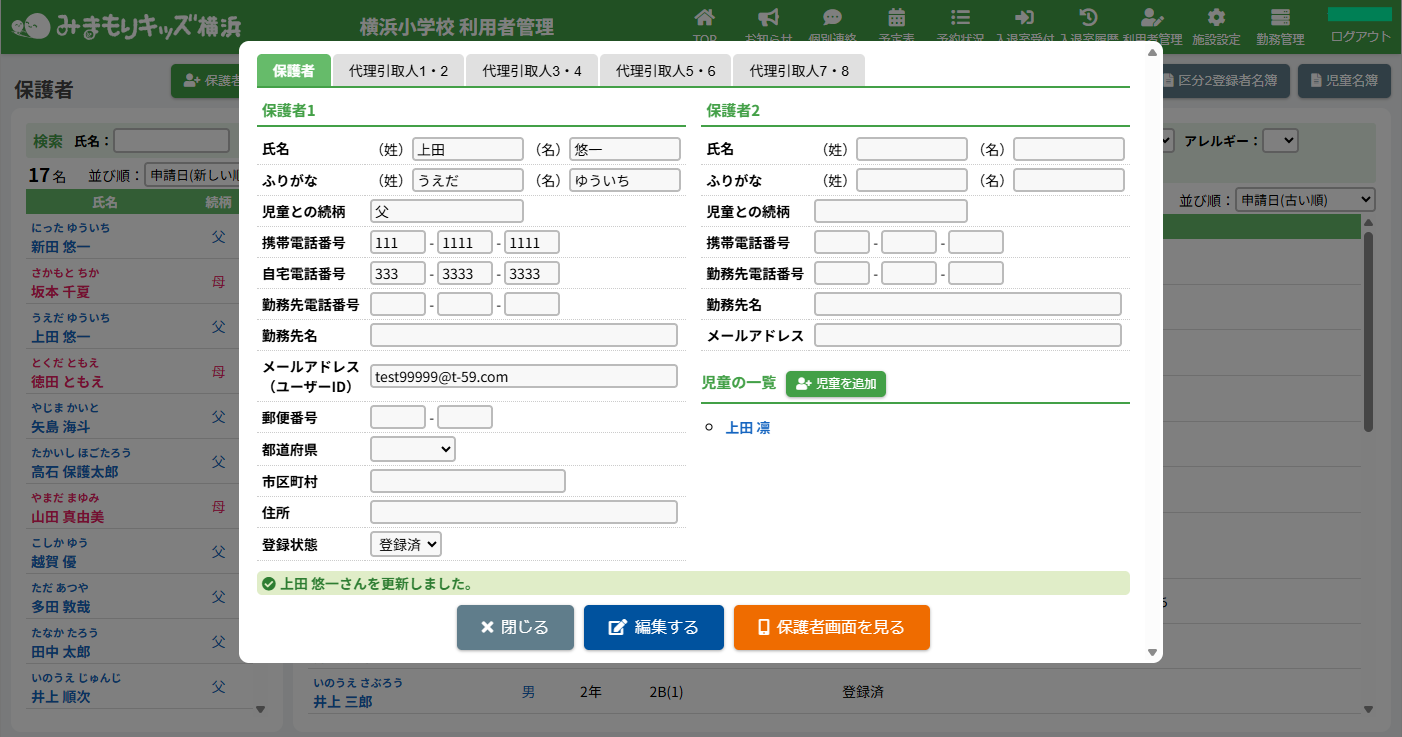Open the 予定表 calendar icon
The width and height of the screenshot is (1402, 737).
coord(897,18)
